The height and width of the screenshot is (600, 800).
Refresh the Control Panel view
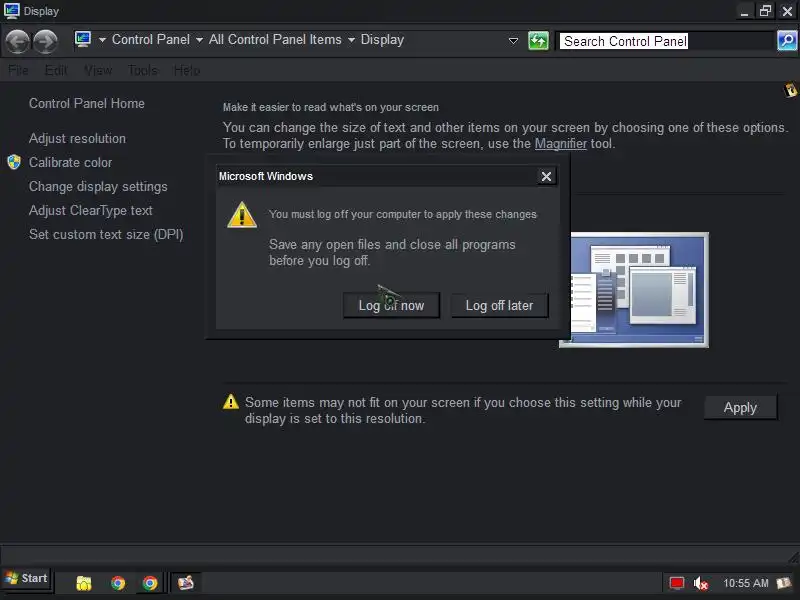(x=538, y=40)
